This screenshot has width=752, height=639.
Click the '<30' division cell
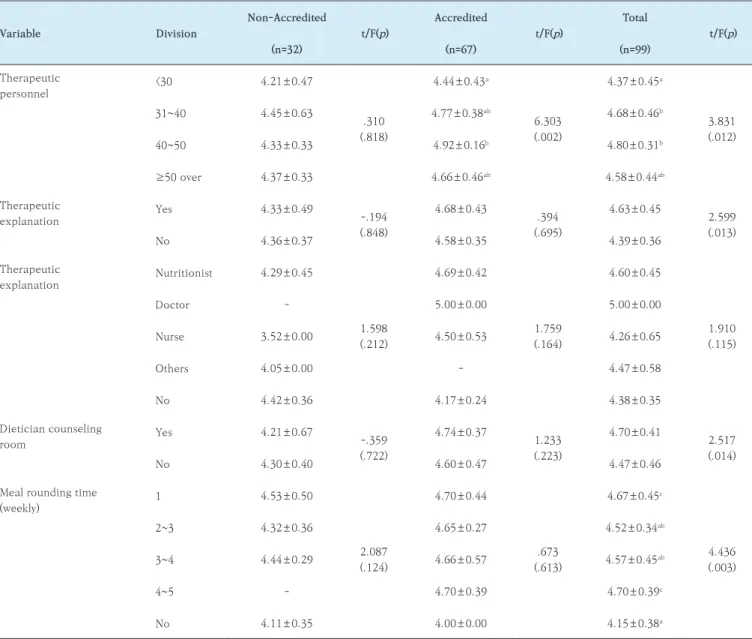coord(164,82)
